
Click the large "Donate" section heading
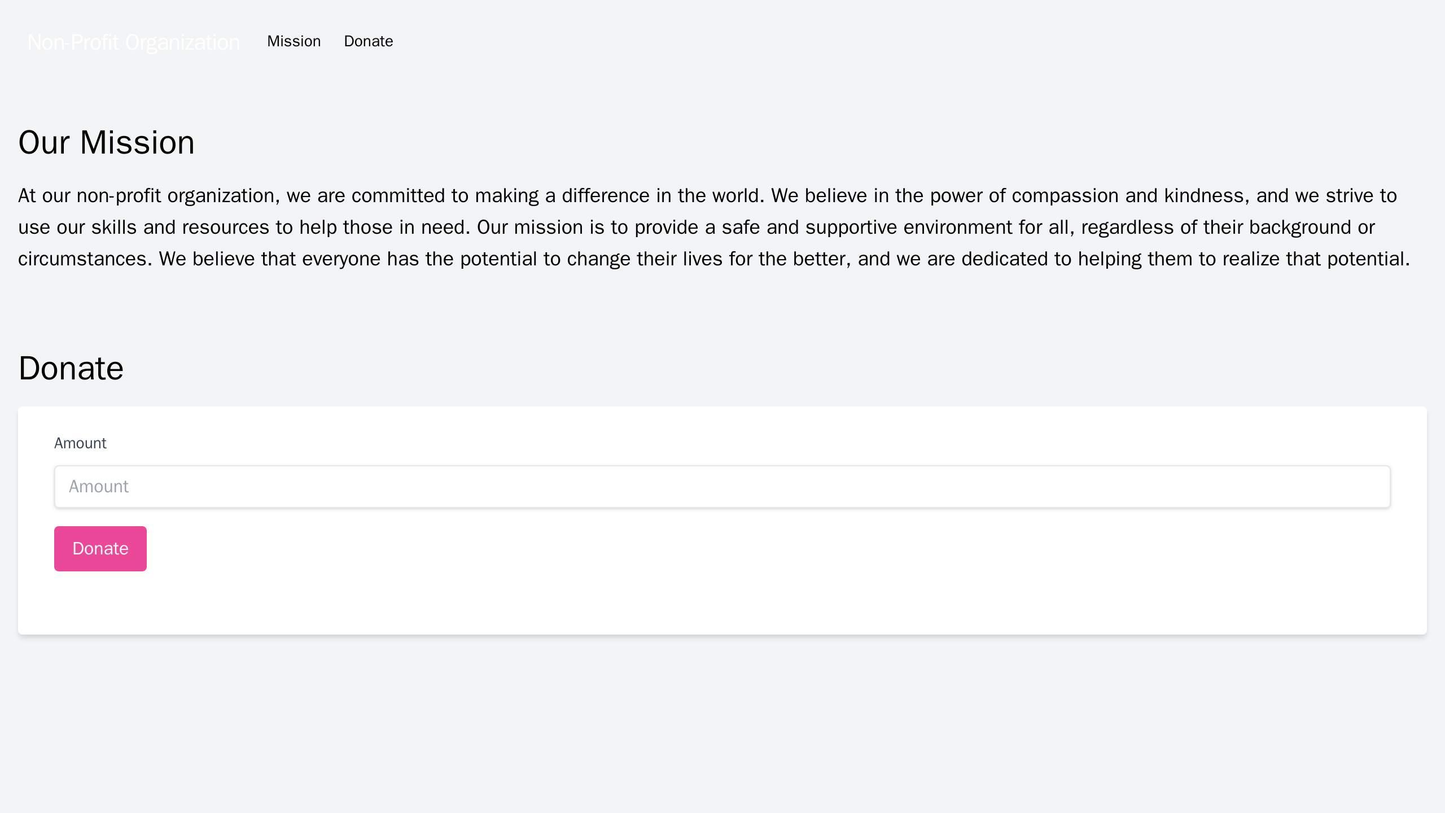tap(70, 369)
